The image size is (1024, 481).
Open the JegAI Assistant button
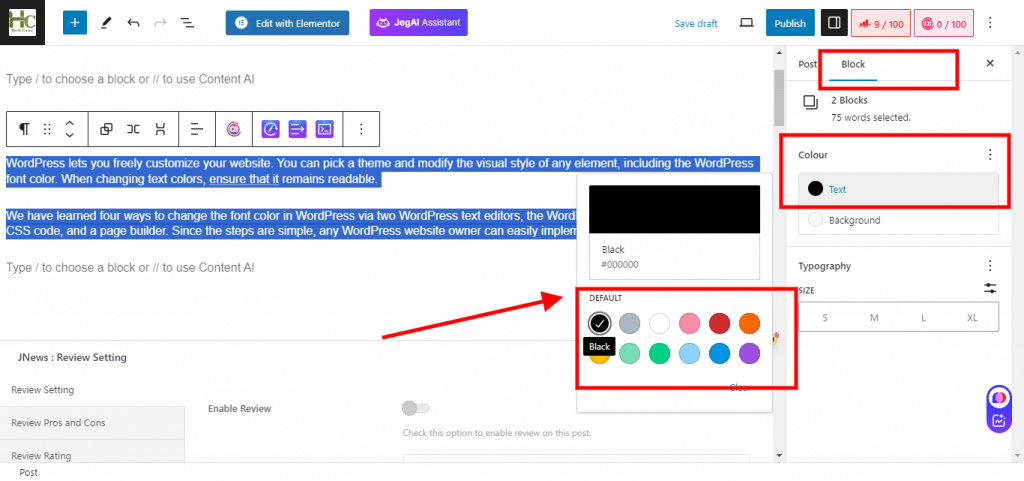[x=419, y=22]
